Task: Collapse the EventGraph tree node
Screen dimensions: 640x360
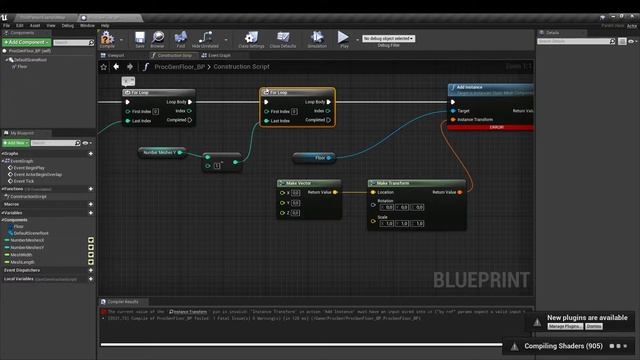Action: point(3,161)
